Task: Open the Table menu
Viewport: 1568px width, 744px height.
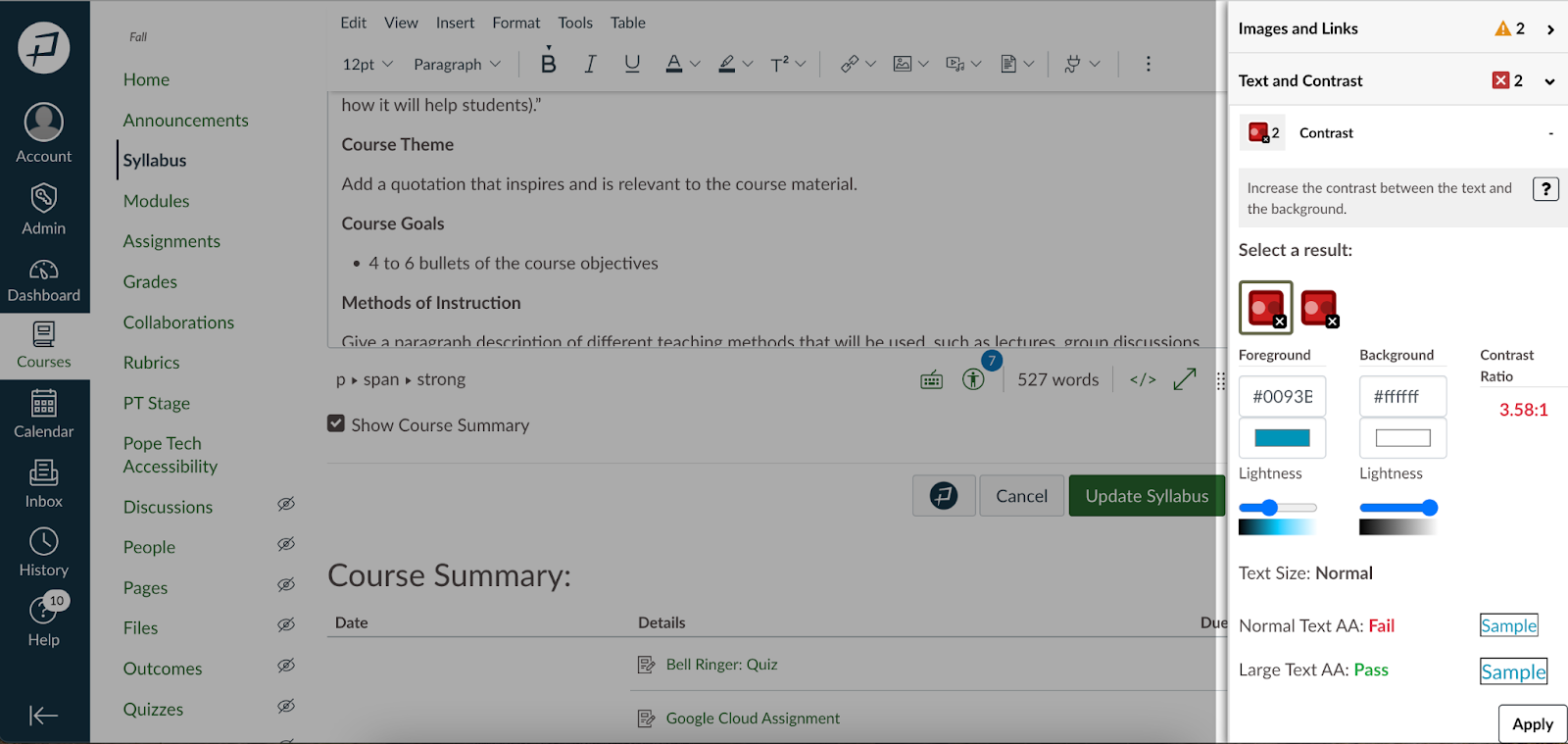Action: tap(628, 23)
